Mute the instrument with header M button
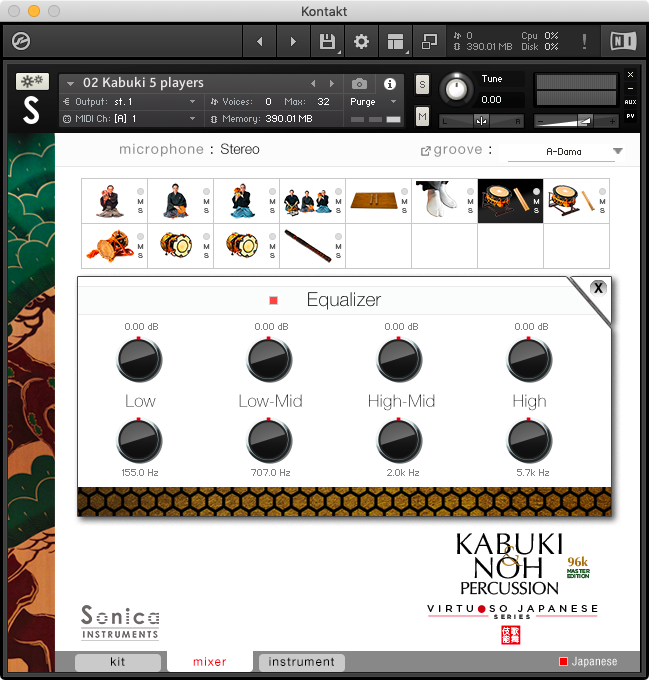 [x=422, y=116]
